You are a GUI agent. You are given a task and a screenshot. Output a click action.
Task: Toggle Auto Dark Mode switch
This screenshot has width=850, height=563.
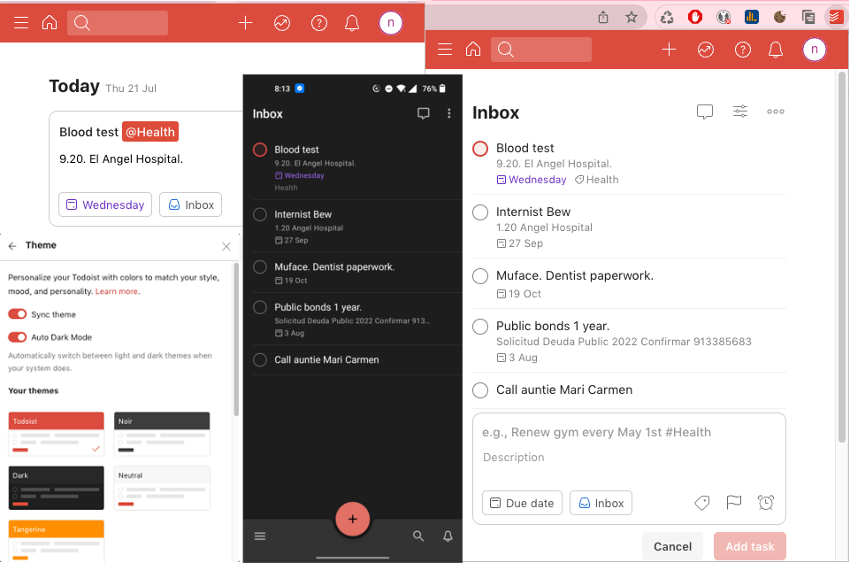tap(17, 337)
